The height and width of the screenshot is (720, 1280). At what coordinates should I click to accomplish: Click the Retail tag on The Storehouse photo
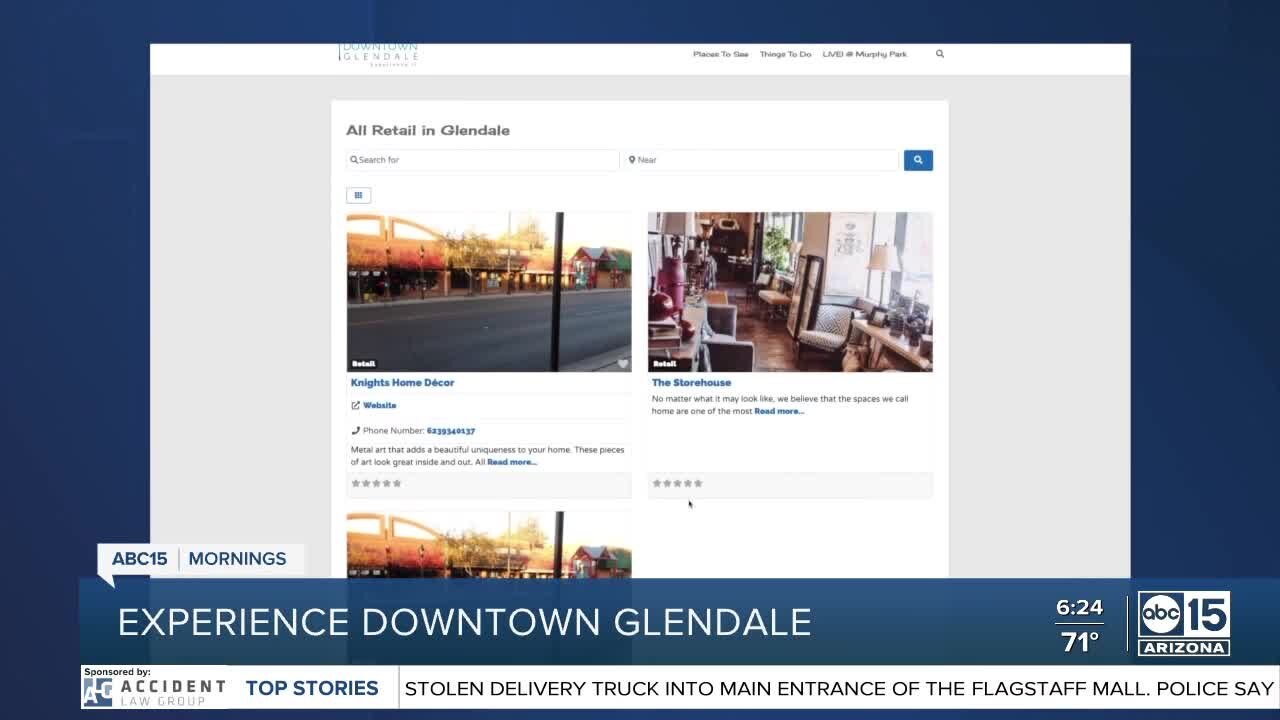[x=664, y=364]
